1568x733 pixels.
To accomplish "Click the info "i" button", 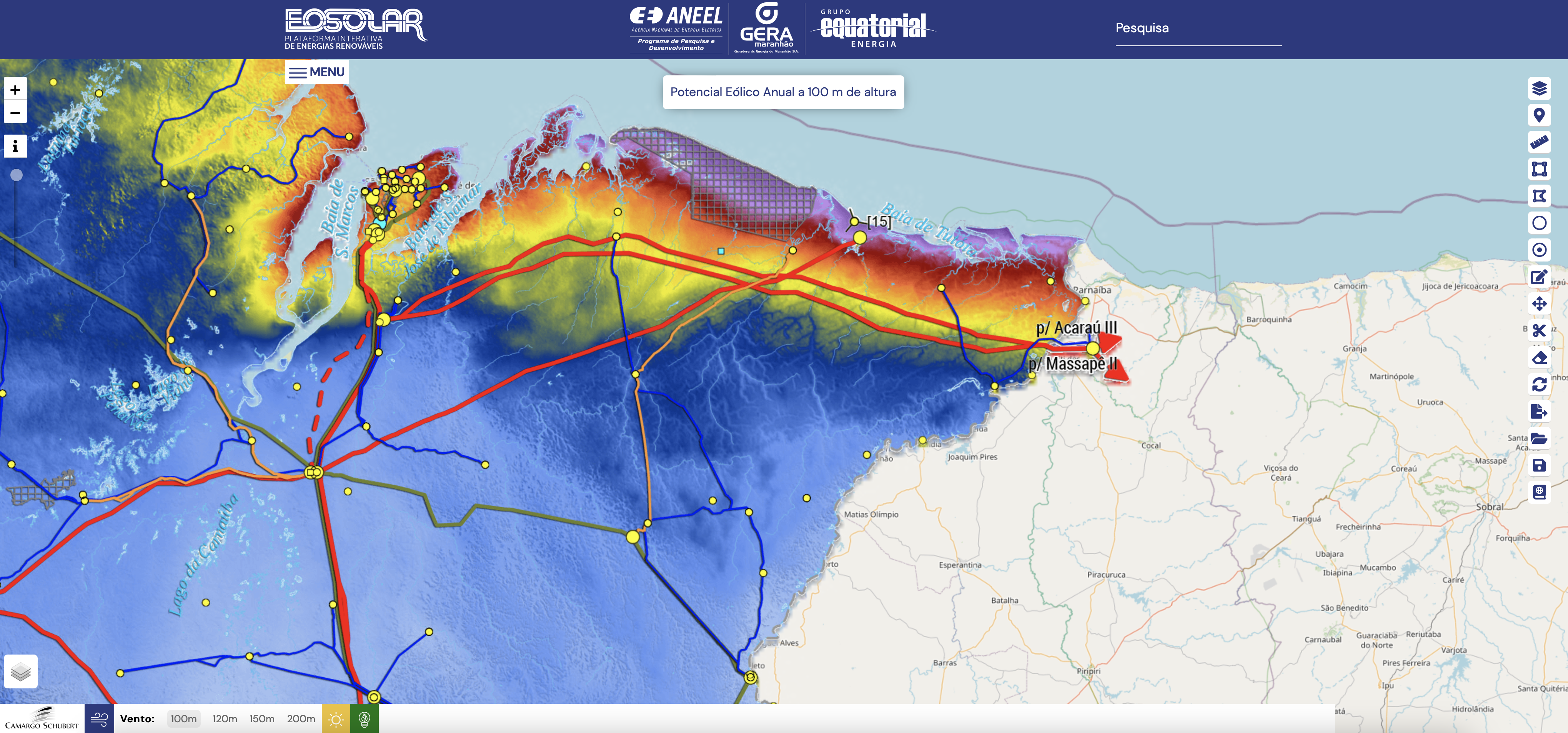I will [15, 146].
